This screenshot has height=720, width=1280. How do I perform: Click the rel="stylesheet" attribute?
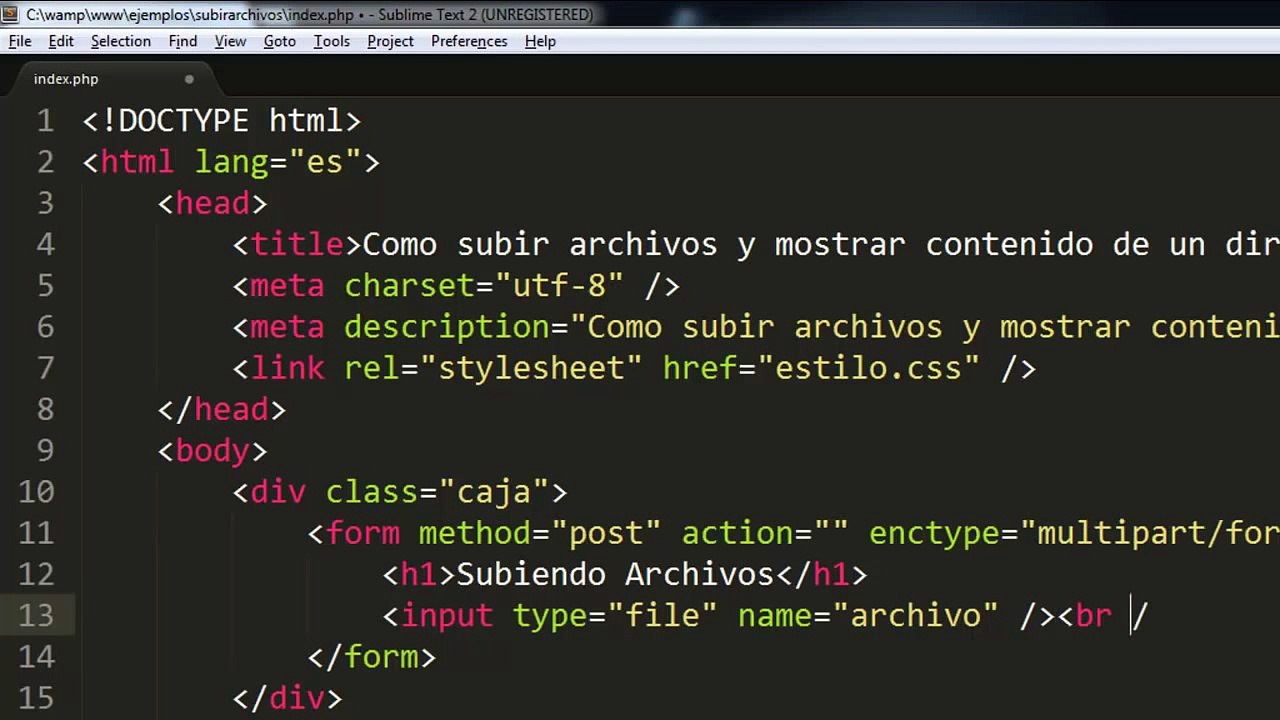click(x=493, y=368)
